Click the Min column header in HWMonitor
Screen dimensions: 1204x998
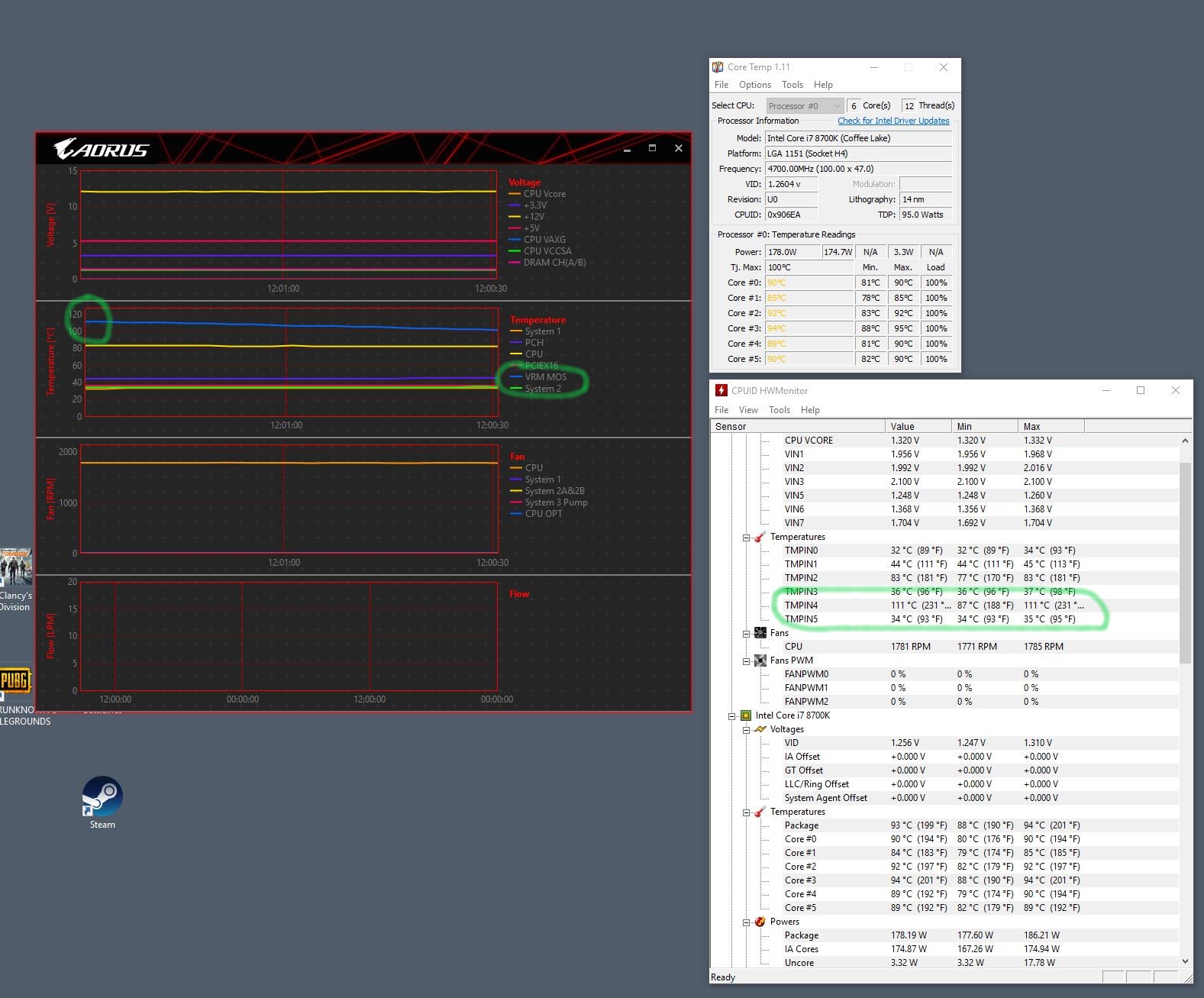985,426
